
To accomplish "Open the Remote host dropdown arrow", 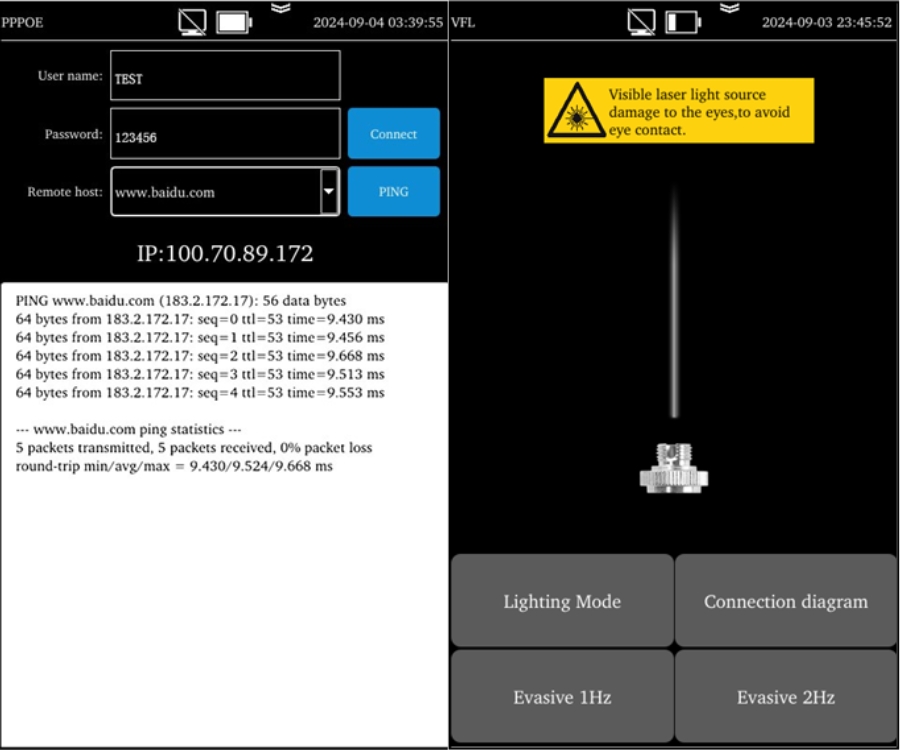I will 329,191.
